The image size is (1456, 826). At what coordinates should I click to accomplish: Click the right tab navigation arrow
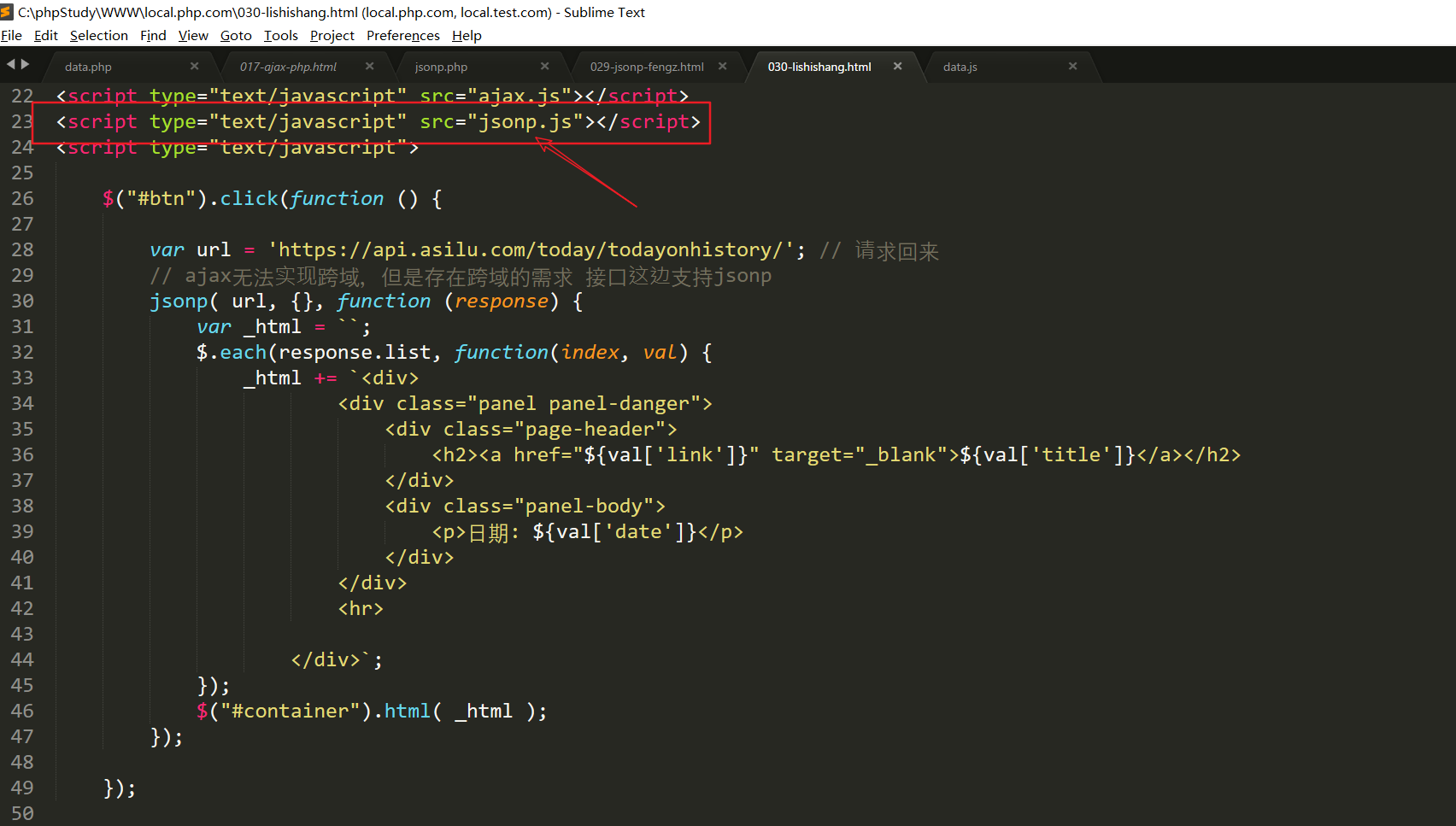tap(26, 64)
